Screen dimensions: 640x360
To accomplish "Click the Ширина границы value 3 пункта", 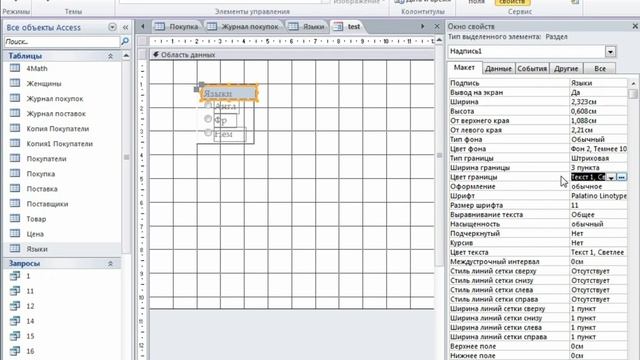I will 598,168.
